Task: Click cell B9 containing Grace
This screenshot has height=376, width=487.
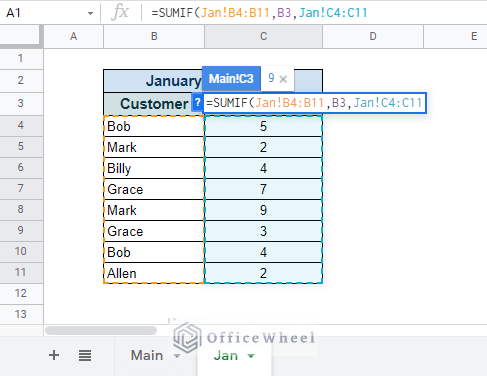Action: click(154, 231)
